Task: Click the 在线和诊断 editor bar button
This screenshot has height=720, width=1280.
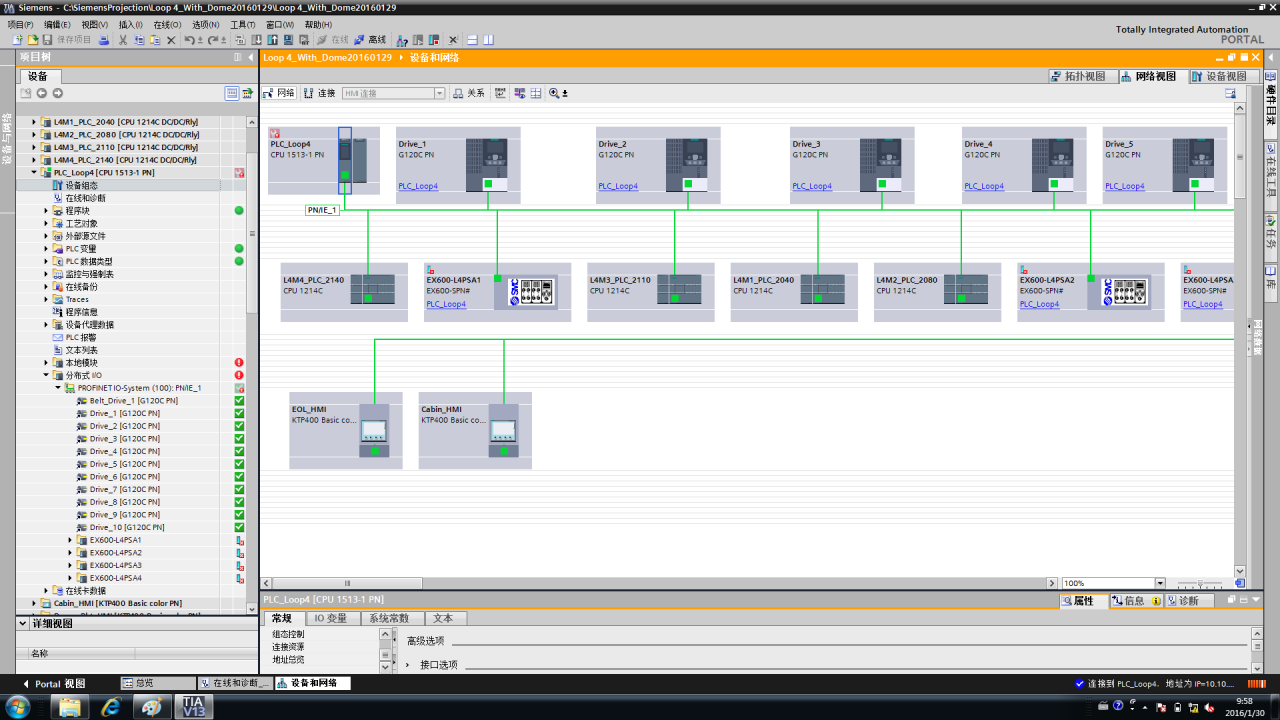Action: tap(235, 683)
